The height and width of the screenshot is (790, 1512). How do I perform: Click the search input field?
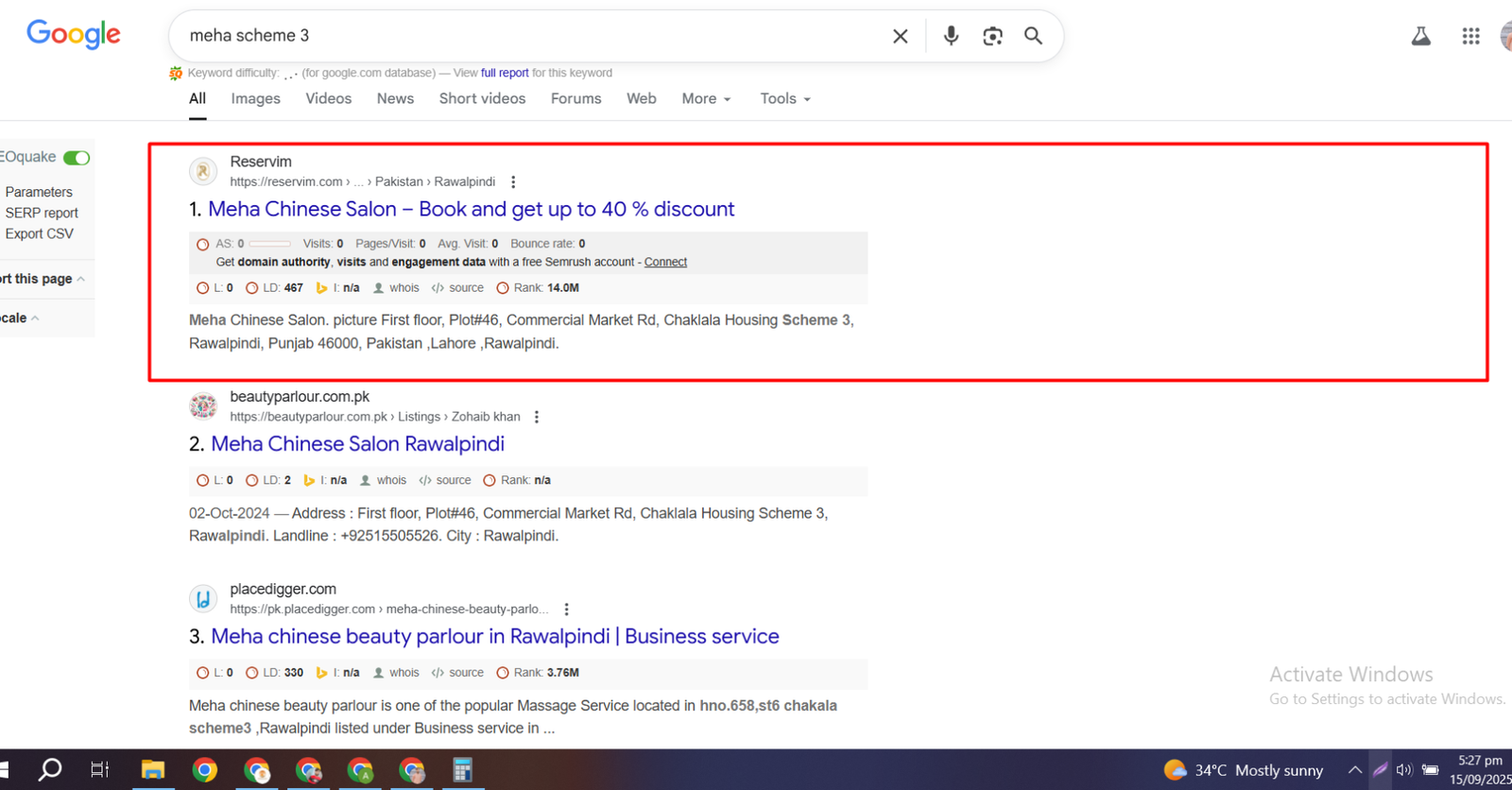tap(529, 36)
